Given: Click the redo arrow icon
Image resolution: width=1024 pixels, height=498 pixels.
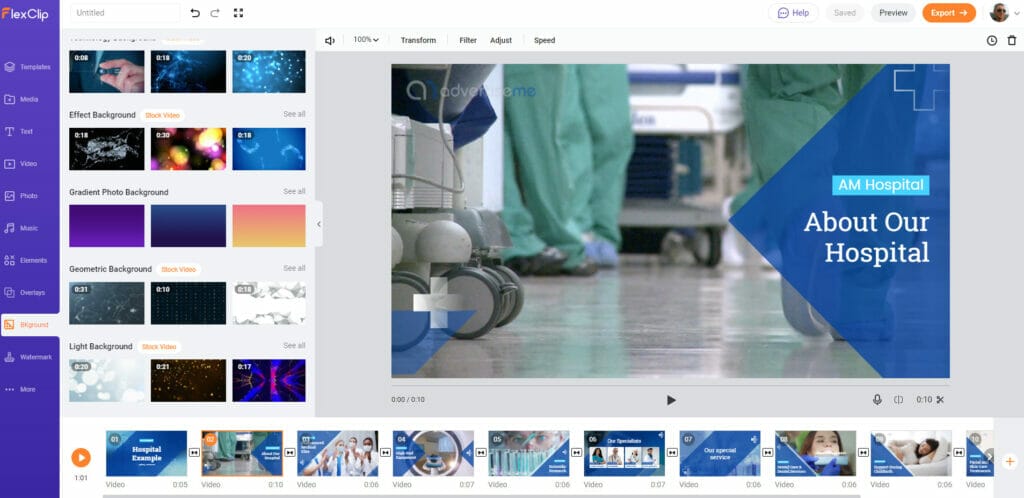Looking at the screenshot, I should tap(215, 13).
